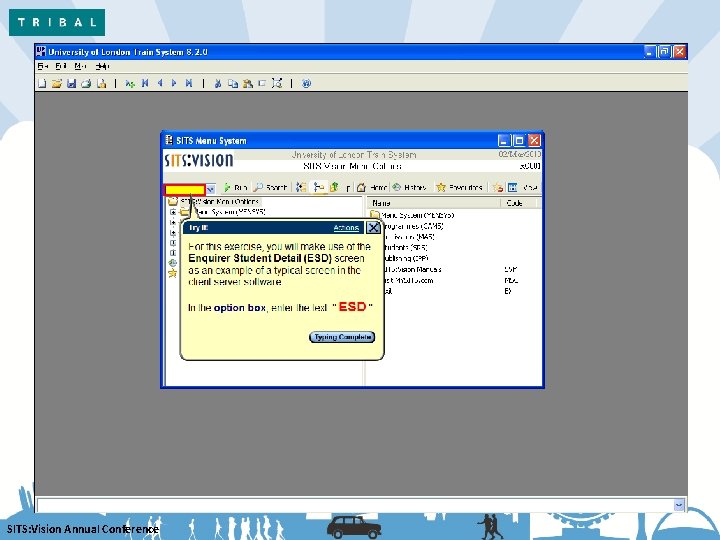
Task: Click the Typing Complete button
Action: click(342, 337)
